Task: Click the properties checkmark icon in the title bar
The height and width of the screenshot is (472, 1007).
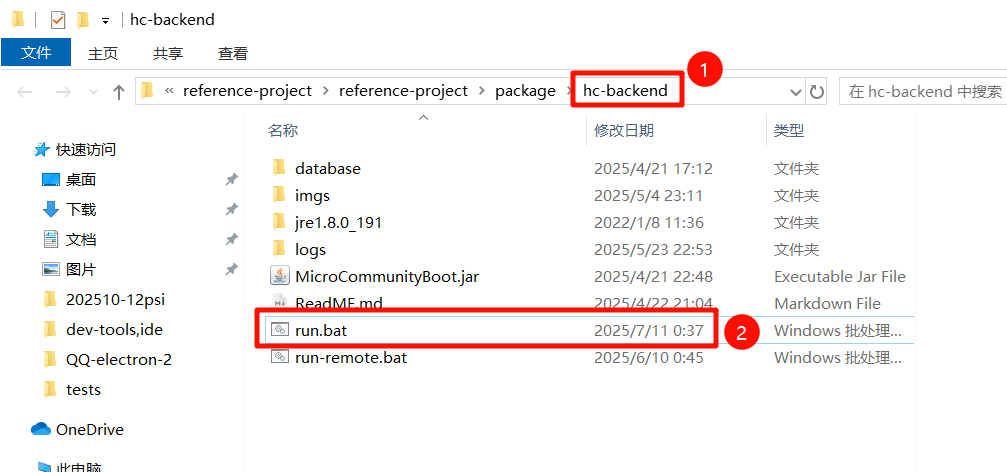Action: (x=58, y=19)
